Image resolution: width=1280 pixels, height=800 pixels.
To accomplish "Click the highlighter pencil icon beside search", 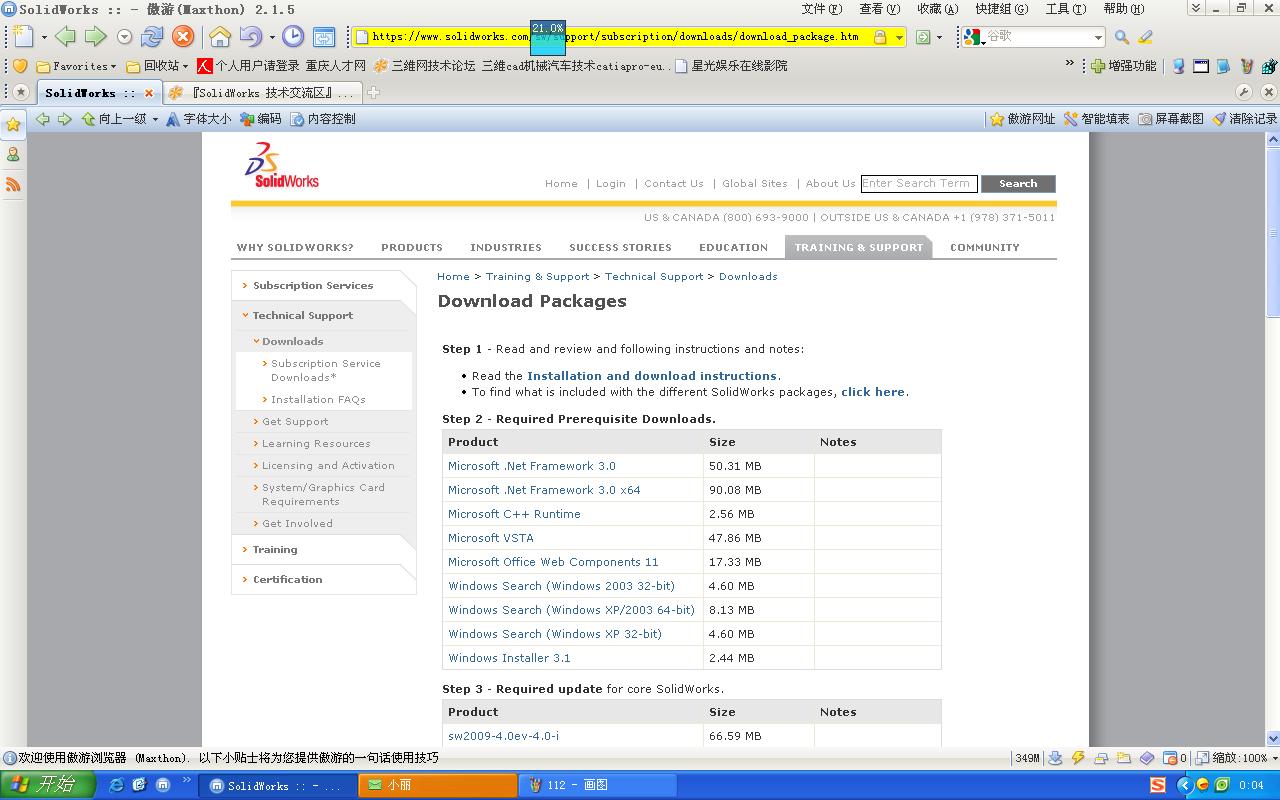I will click(1146, 37).
